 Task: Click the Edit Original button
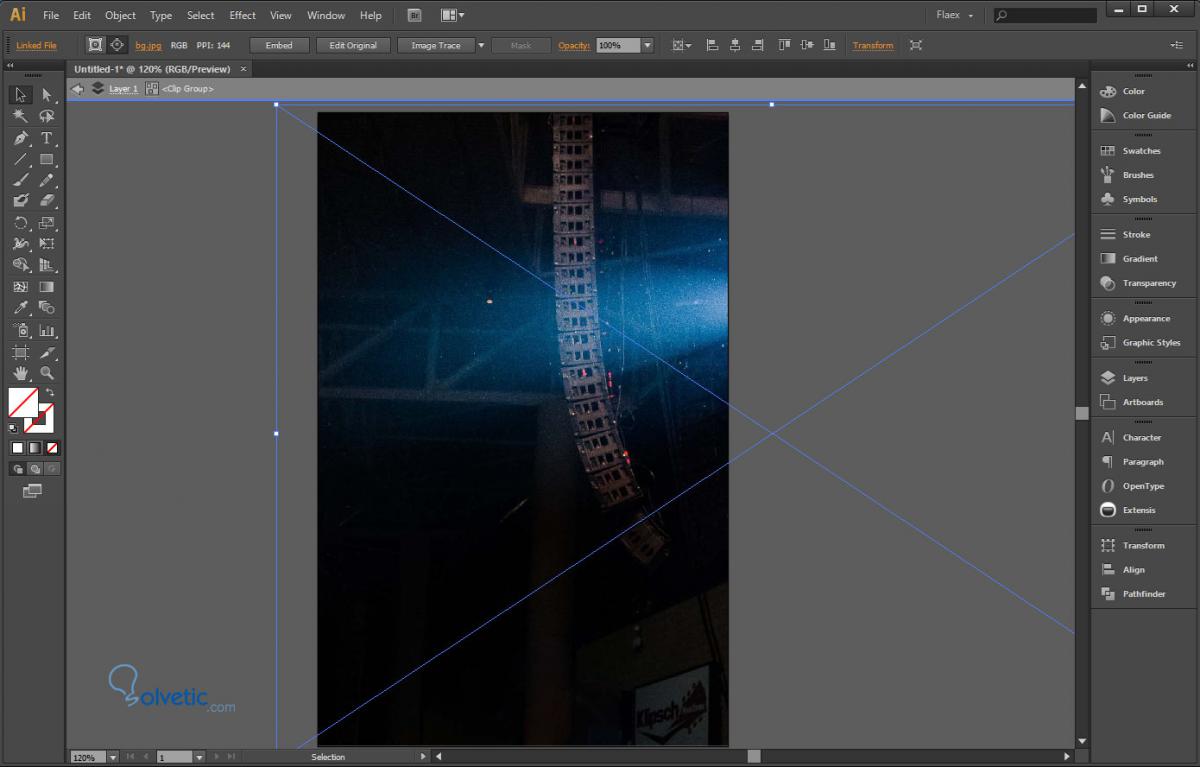click(x=353, y=46)
